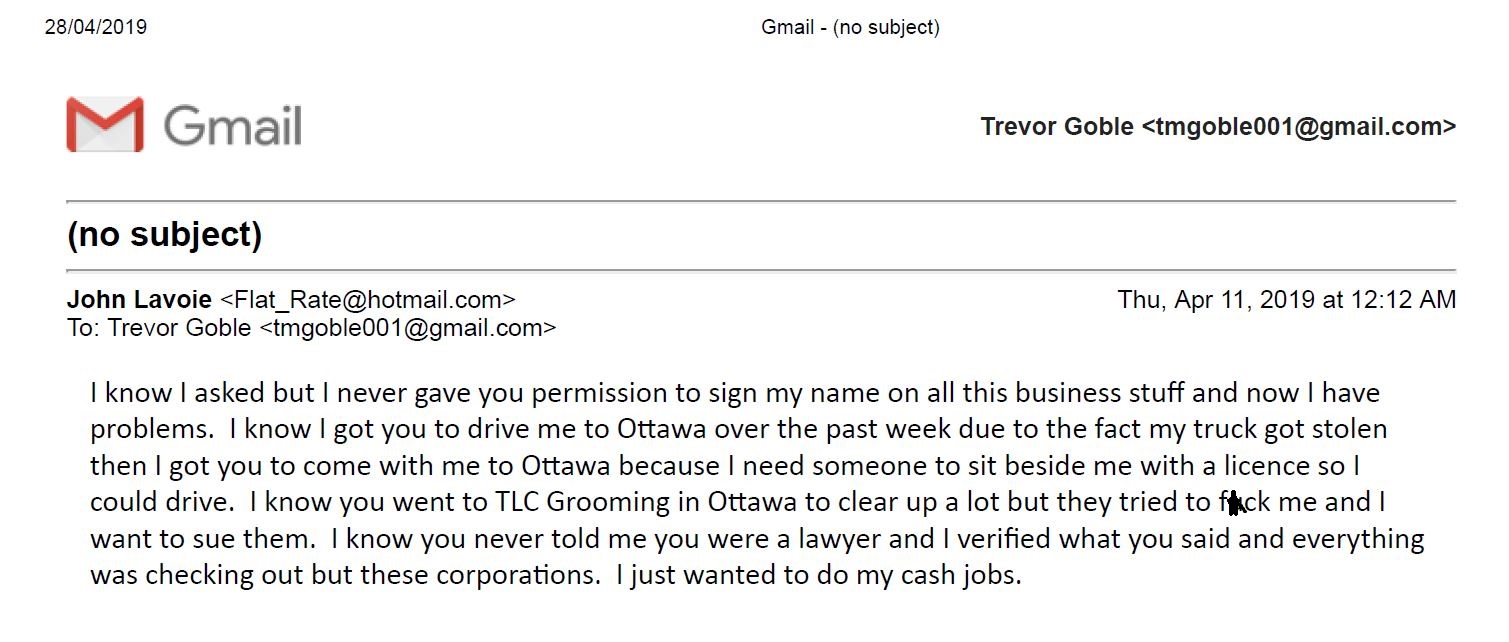Click the word stolen in the message
This screenshot has width=1509, height=642.
(1350, 429)
